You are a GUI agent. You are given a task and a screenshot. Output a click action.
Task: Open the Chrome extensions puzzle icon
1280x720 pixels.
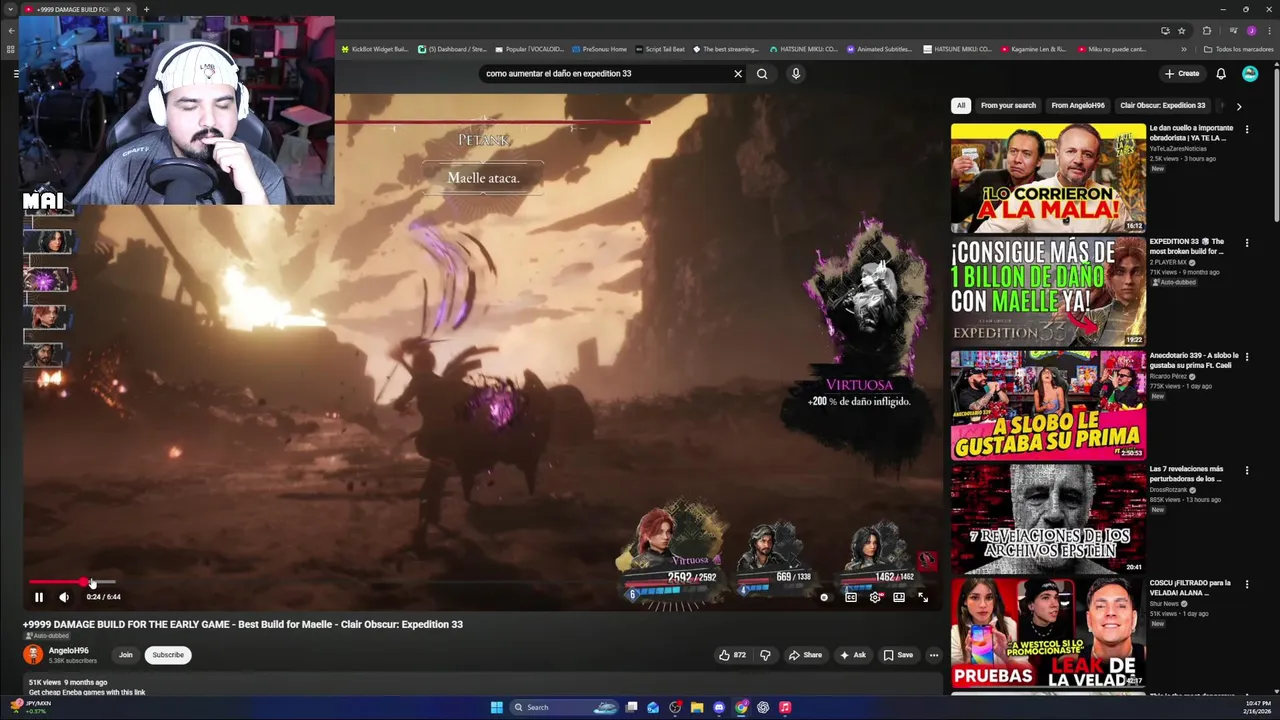coord(1207,31)
